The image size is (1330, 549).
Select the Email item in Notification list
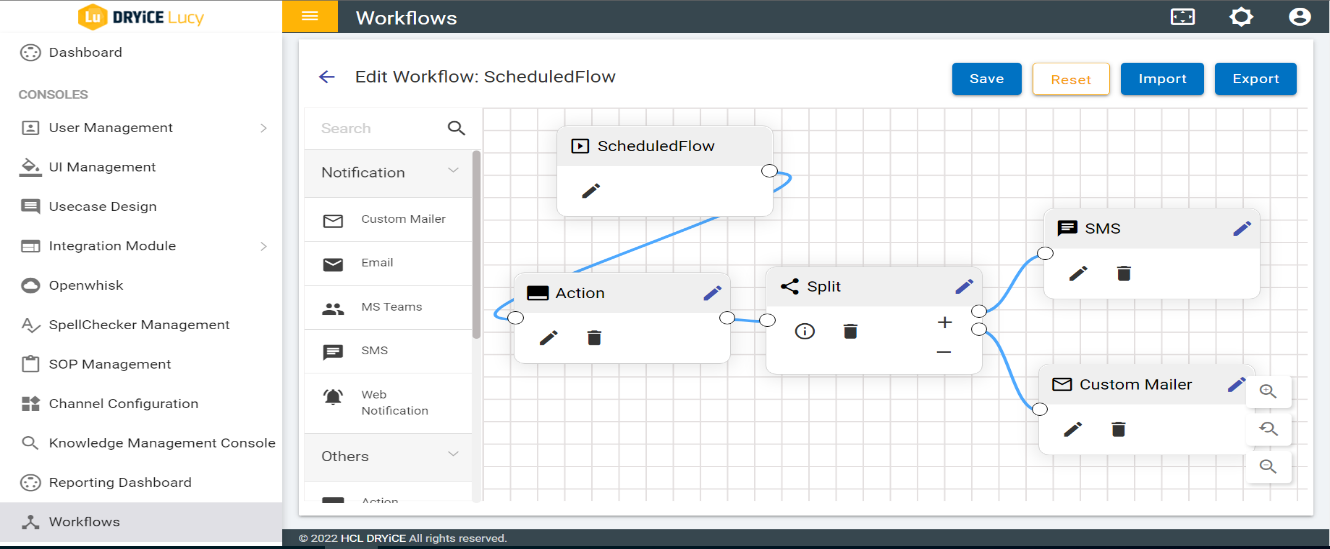tap(388, 263)
